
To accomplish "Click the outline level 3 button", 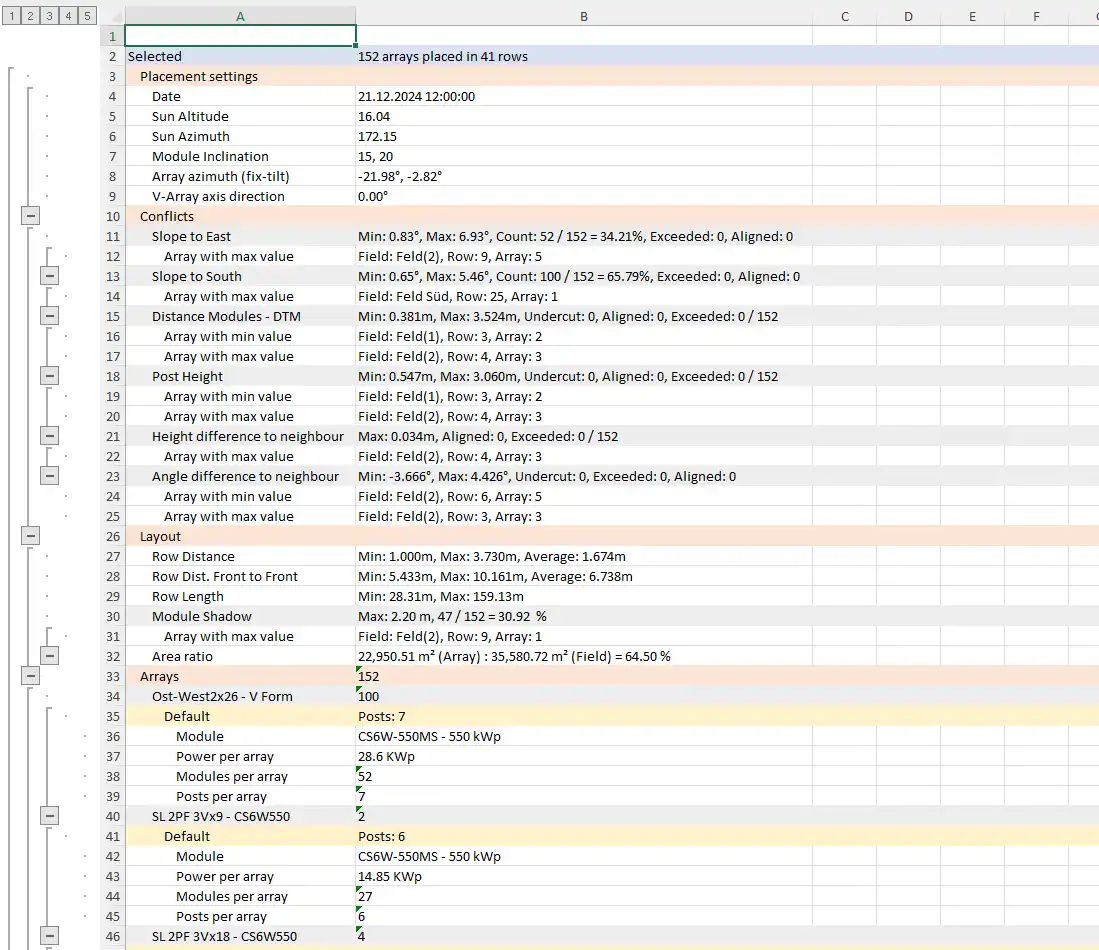I will (48, 16).
